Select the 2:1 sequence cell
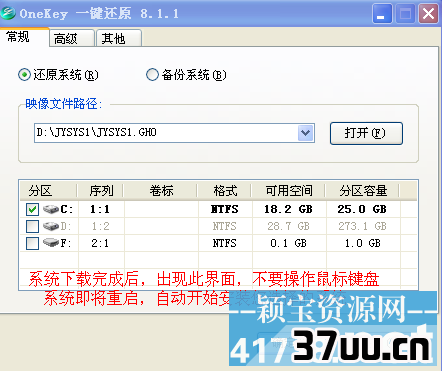Viewport: 442px width, 371px height. (x=100, y=243)
